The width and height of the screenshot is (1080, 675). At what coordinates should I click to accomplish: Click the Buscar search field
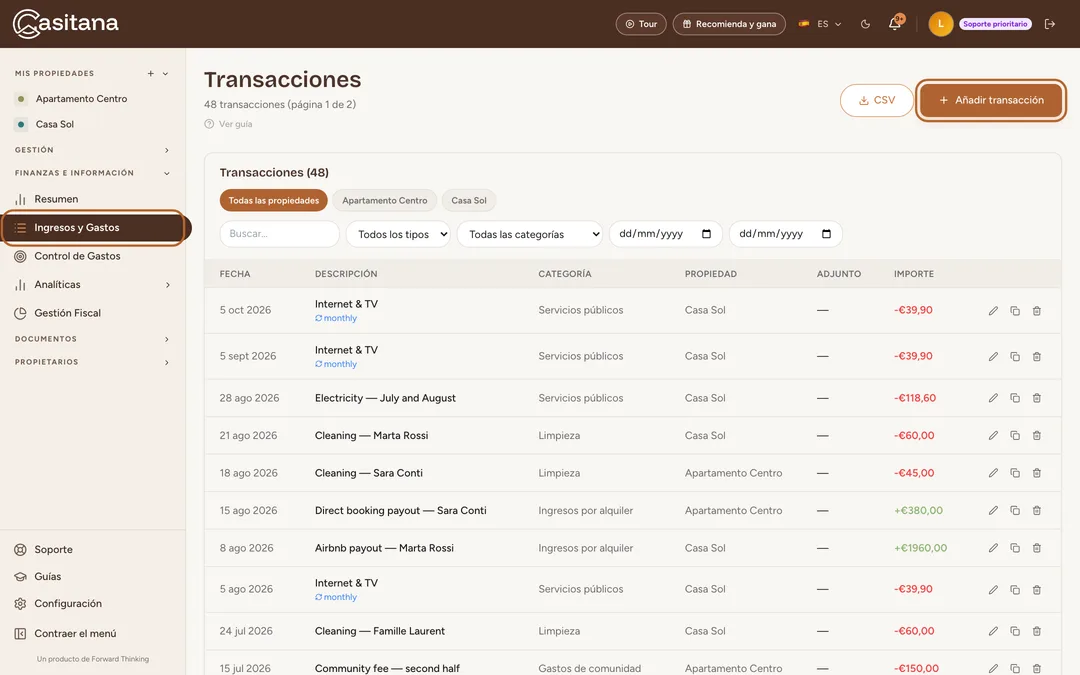click(280, 234)
